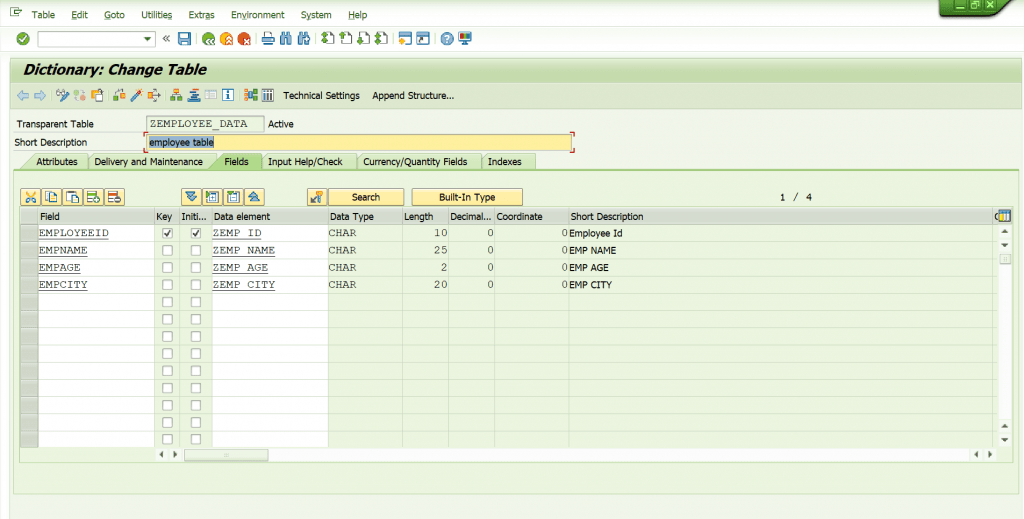Check the Key checkbox for EMPNAME

coord(168,250)
